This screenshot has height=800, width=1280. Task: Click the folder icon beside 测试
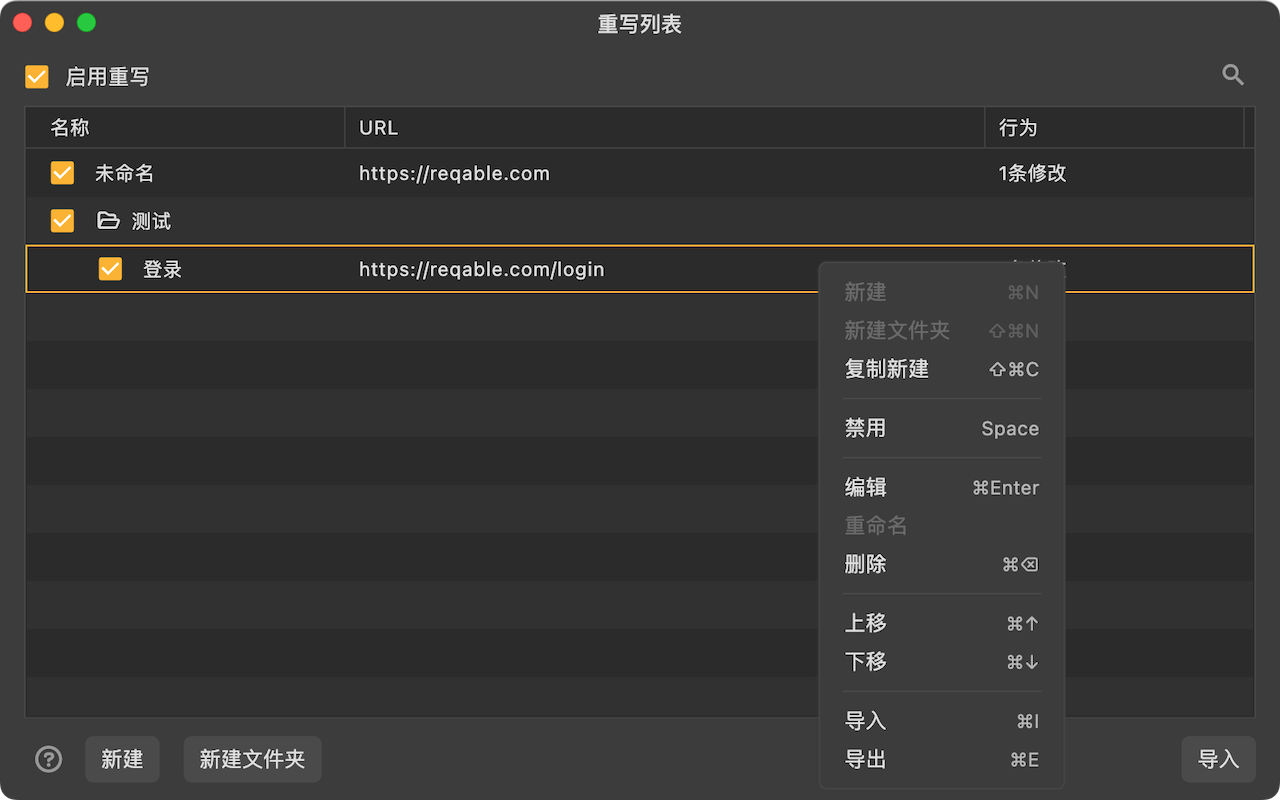point(108,221)
